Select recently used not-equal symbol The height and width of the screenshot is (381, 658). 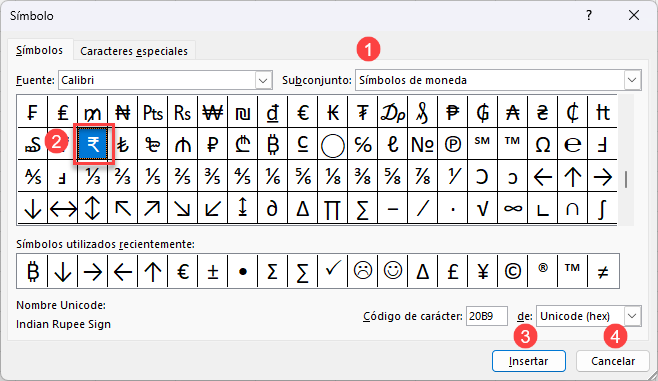(603, 271)
